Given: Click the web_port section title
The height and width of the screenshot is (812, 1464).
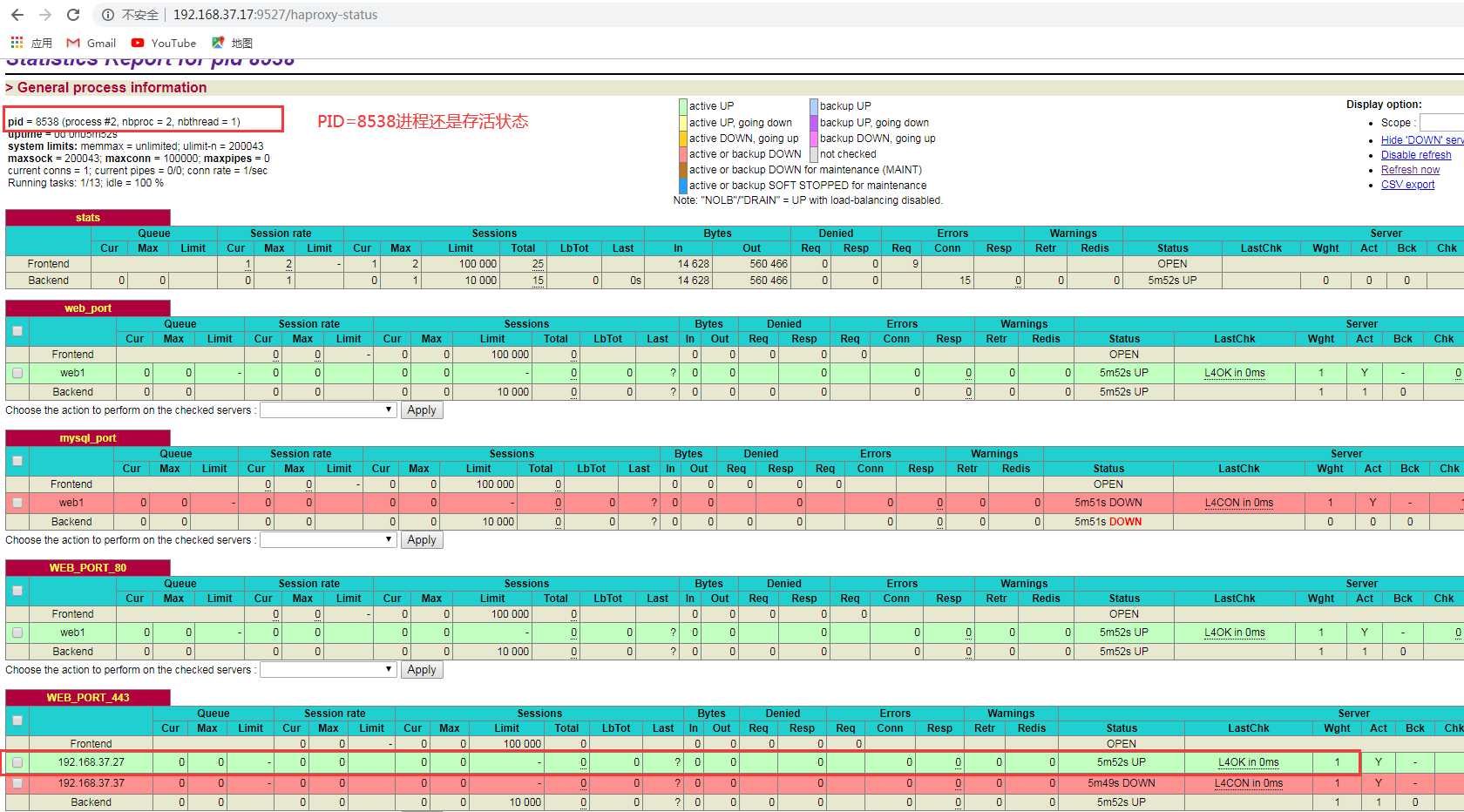Looking at the screenshot, I should [x=88, y=308].
